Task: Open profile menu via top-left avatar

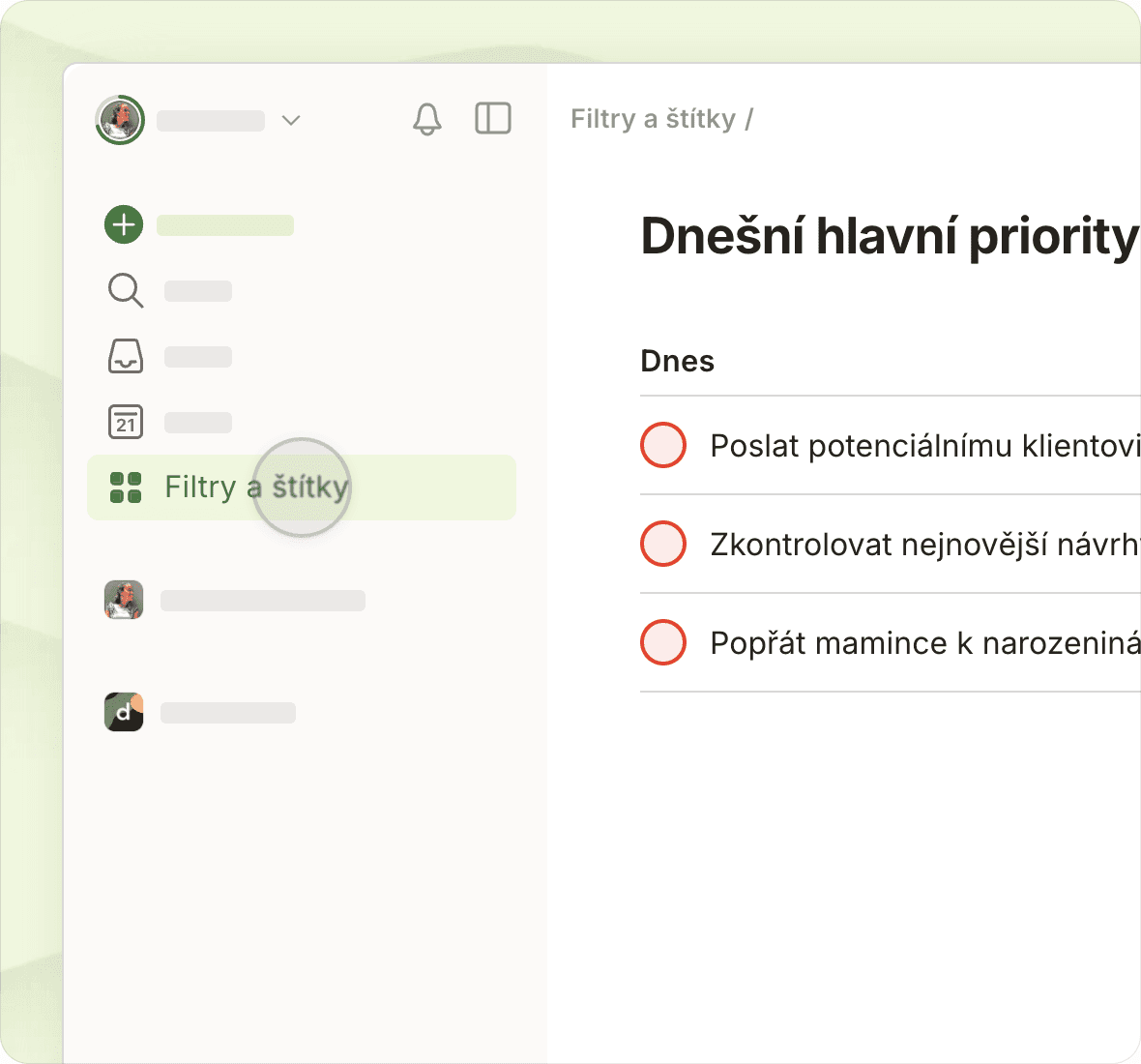Action: pyautogui.click(x=120, y=120)
